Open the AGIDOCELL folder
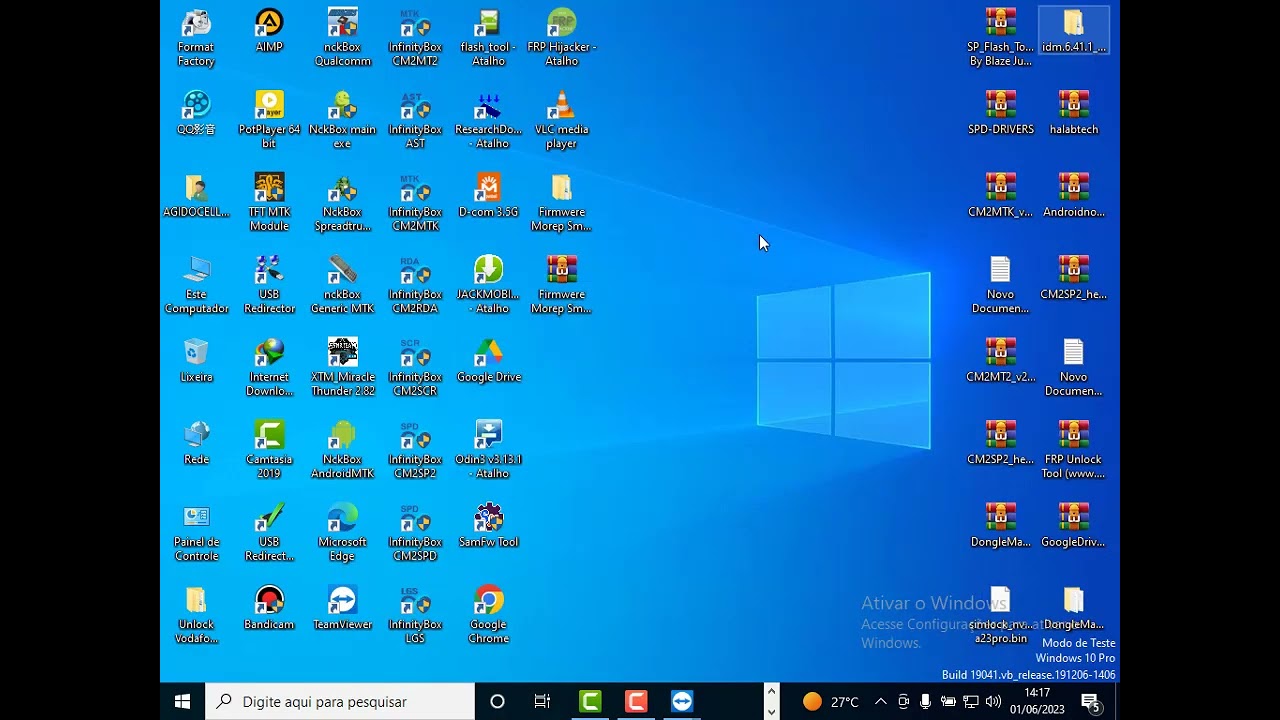The height and width of the screenshot is (720, 1280). (x=196, y=196)
